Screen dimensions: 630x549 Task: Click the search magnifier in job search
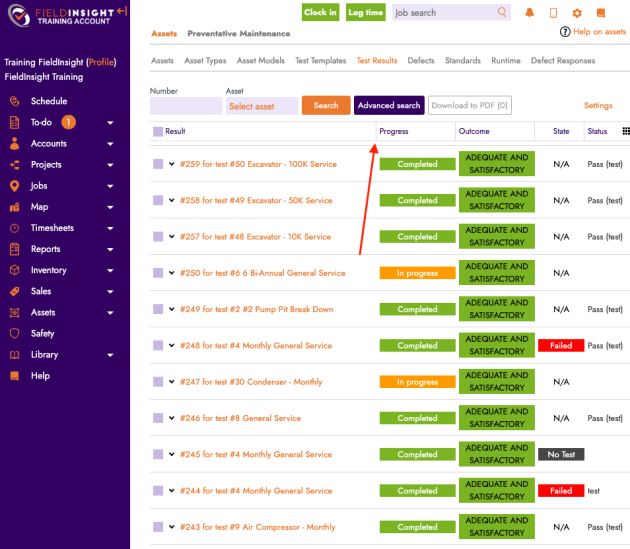click(502, 13)
